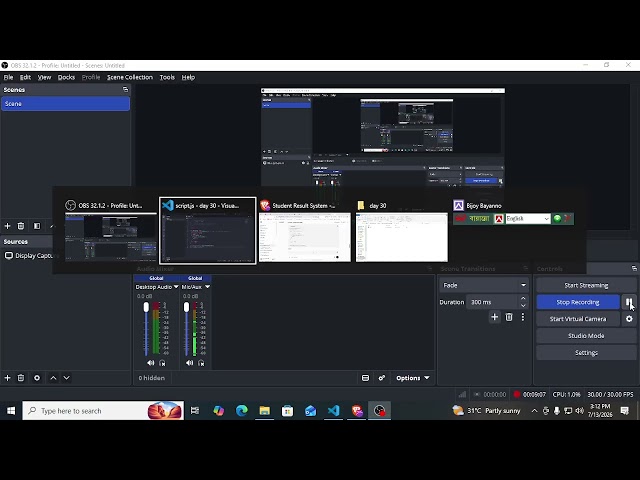Open Settings from the Controls panel
The height and width of the screenshot is (480, 640).
point(586,352)
